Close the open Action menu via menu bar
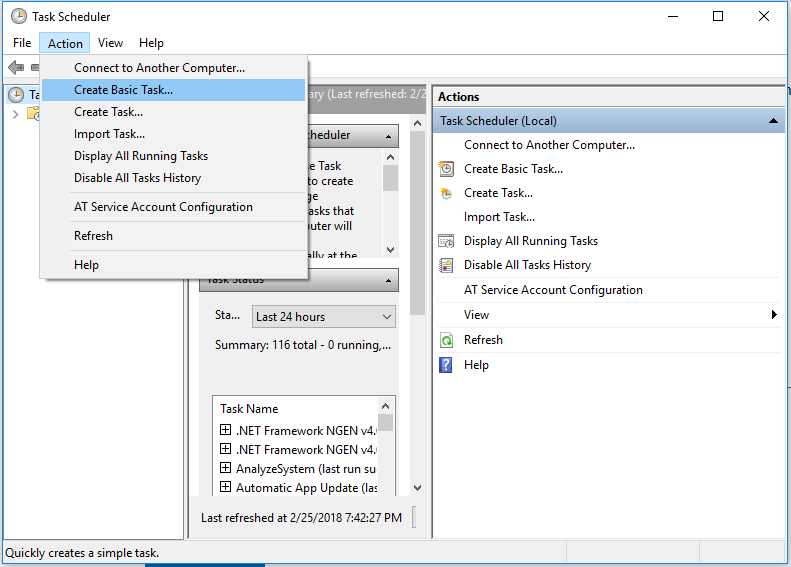The height and width of the screenshot is (567, 791). [65, 43]
